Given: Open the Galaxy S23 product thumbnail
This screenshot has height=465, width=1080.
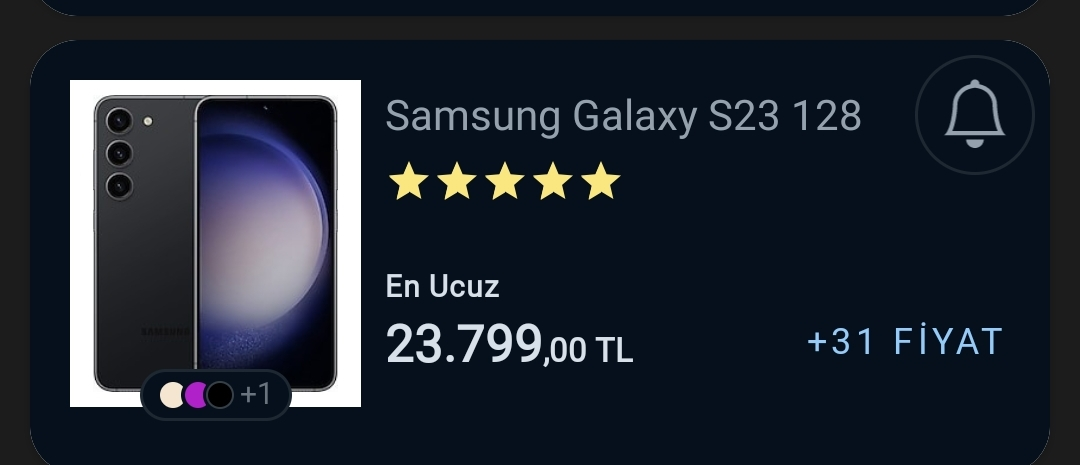Looking at the screenshot, I should pos(216,243).
